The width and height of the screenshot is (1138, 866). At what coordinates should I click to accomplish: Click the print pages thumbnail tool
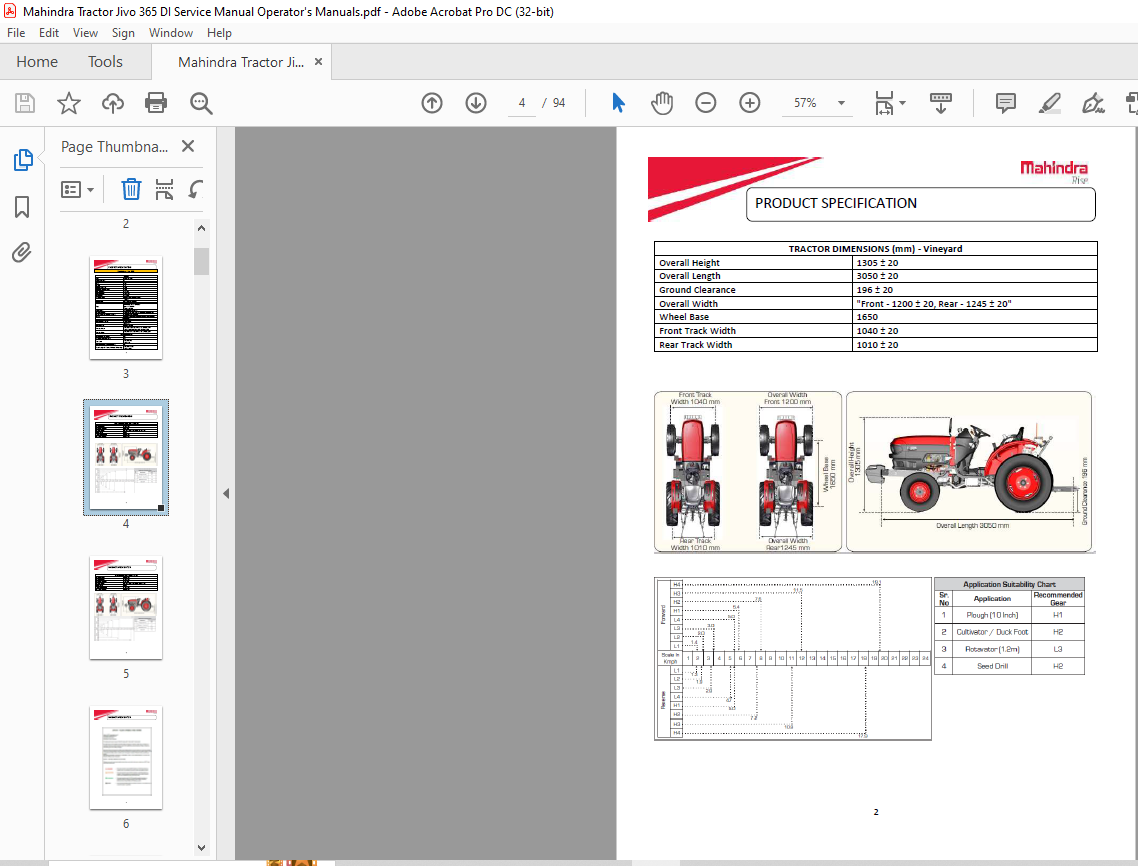[x=165, y=189]
